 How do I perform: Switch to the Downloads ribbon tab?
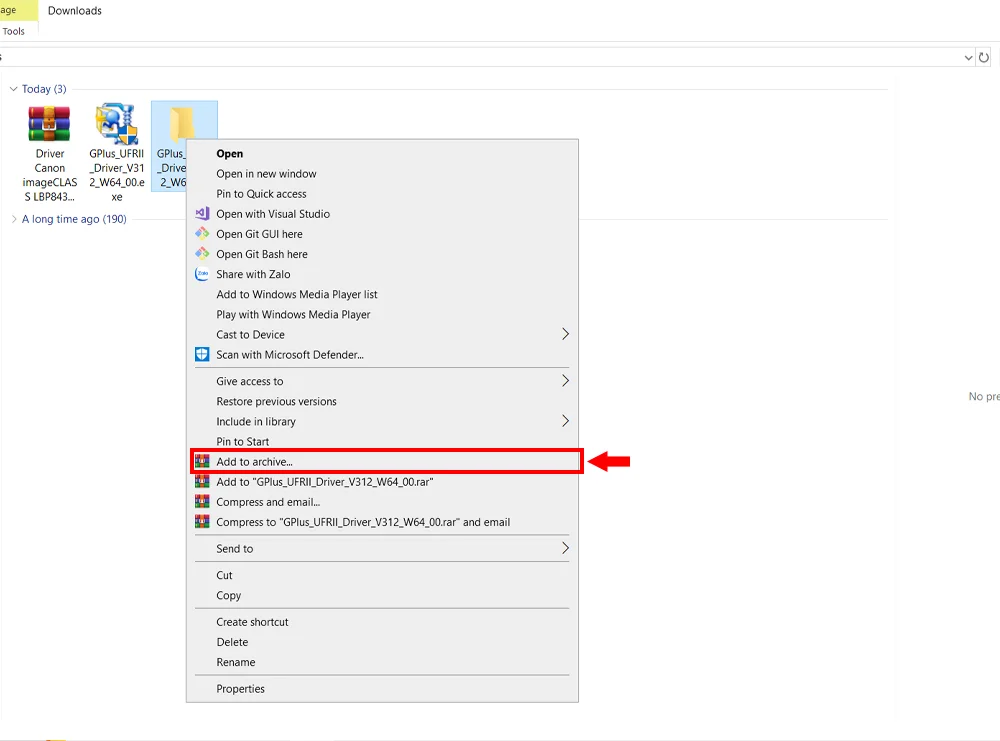[x=75, y=11]
